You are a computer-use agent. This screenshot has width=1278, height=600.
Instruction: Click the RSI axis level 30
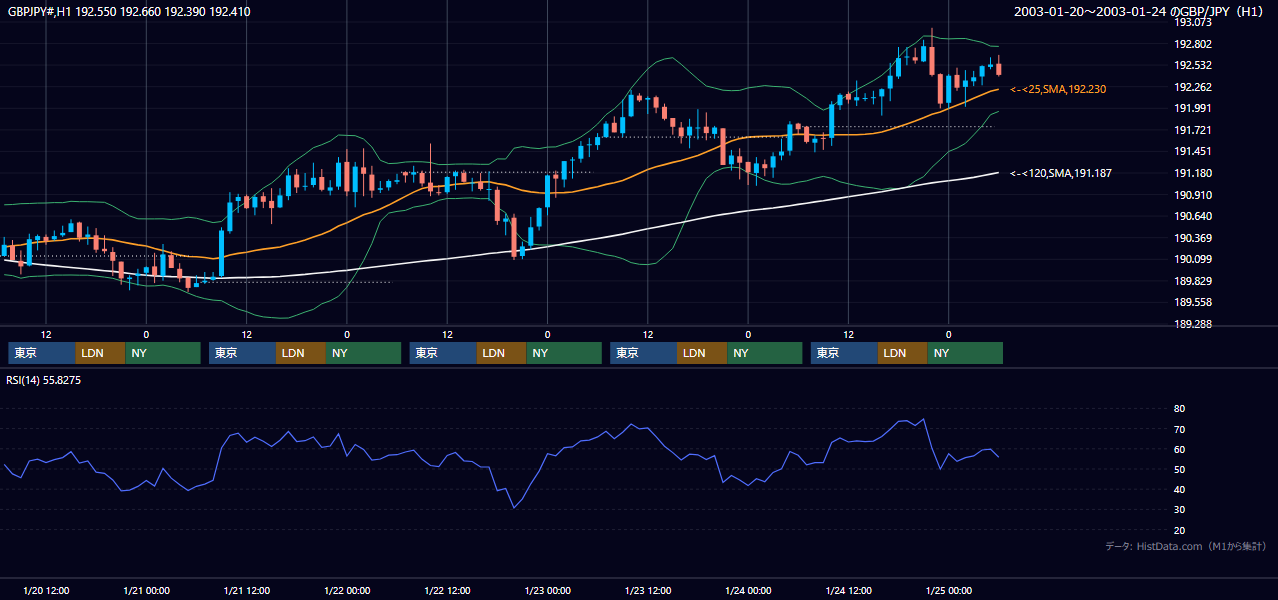click(1179, 509)
